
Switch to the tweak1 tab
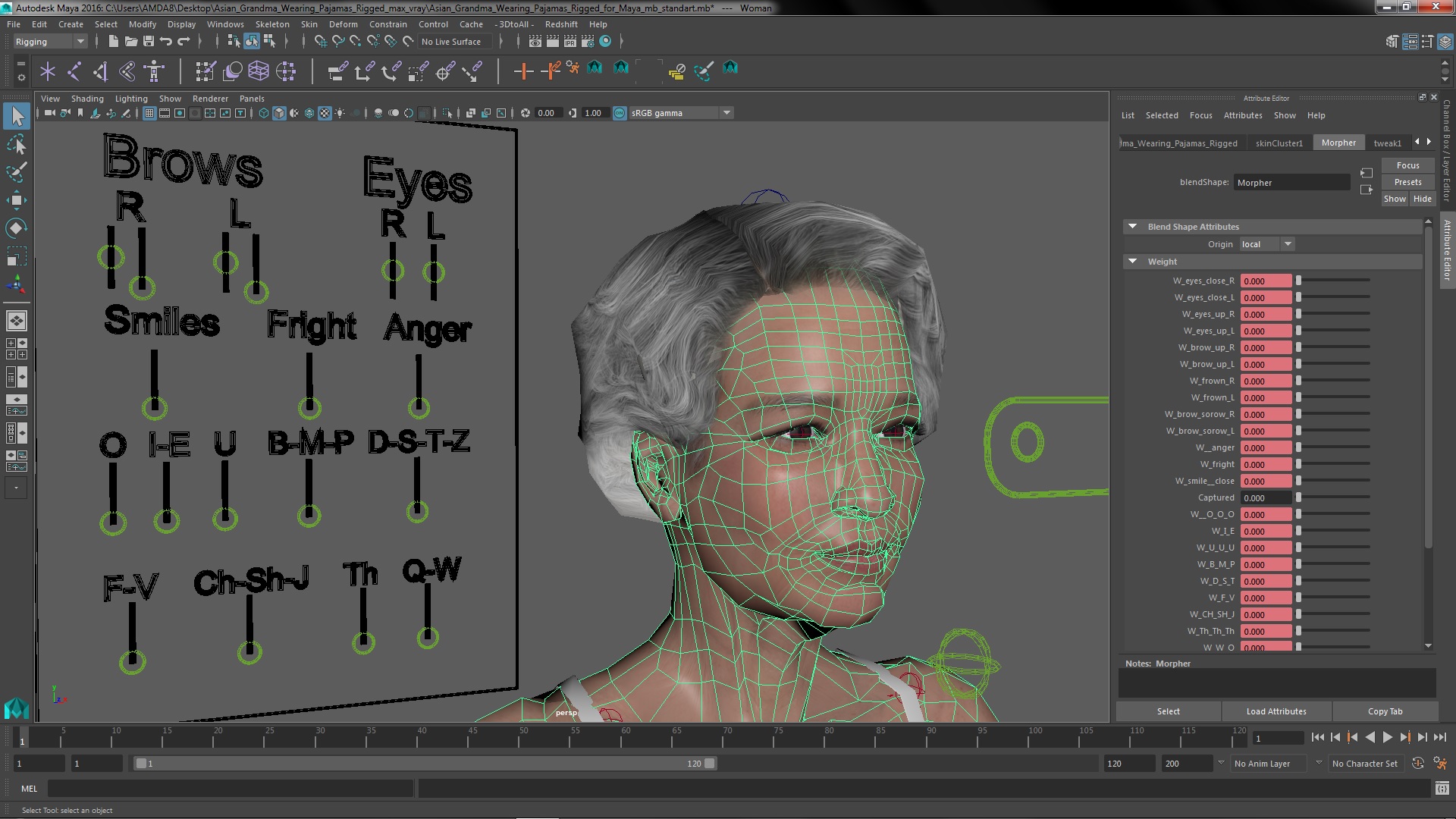coord(1387,143)
